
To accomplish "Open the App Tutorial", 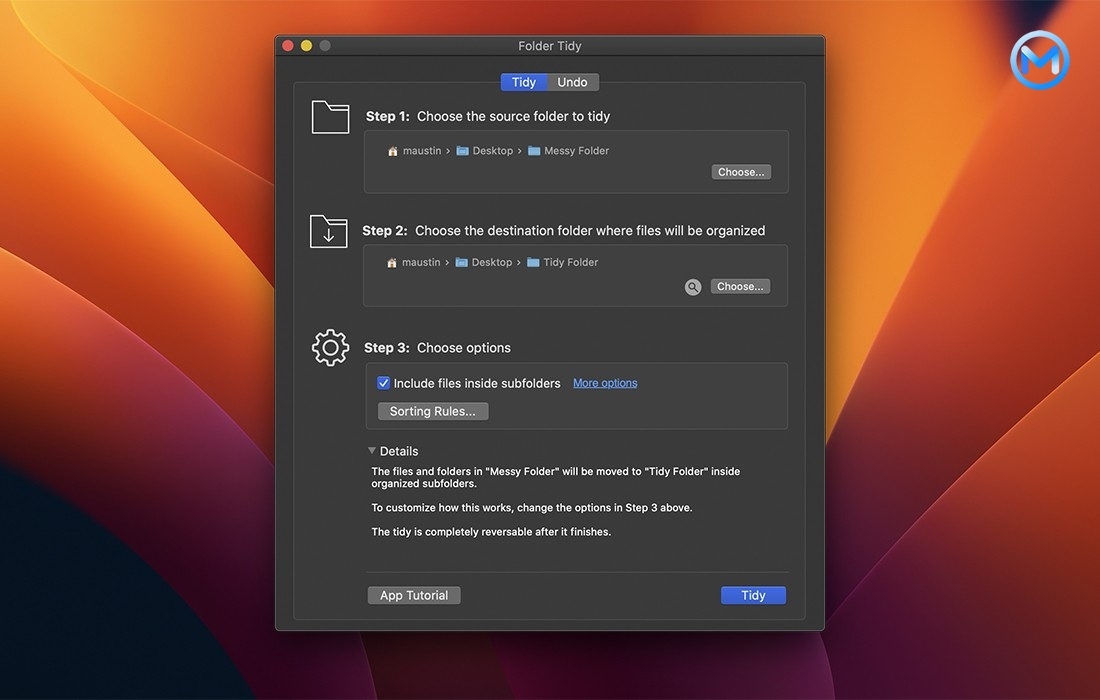I will click(413, 594).
